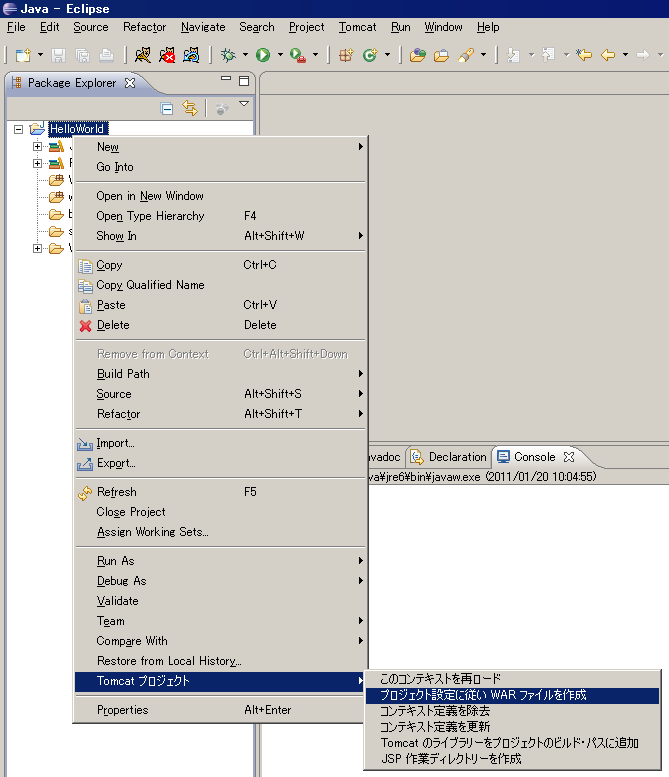Click the Print toolbar icon
This screenshot has width=669, height=777.
click(106, 55)
